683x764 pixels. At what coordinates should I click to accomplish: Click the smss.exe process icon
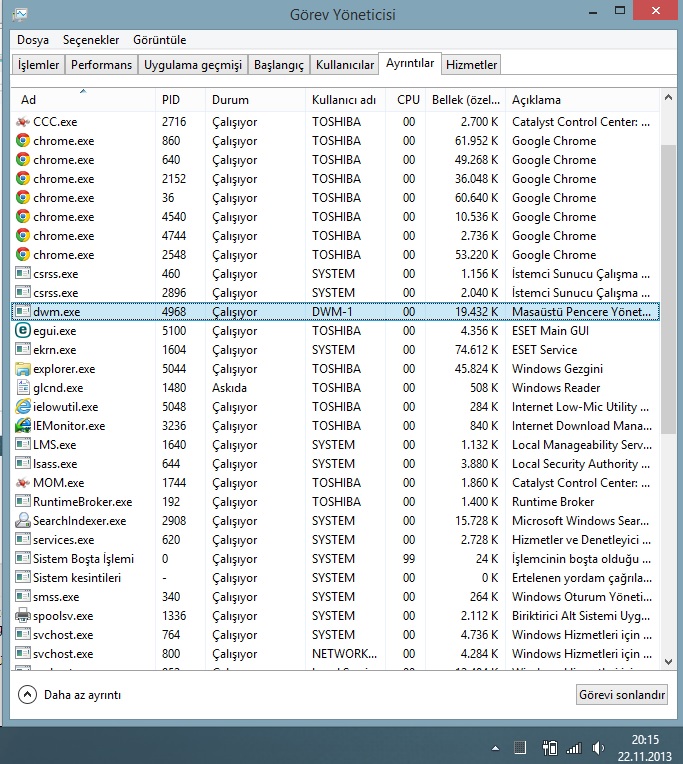coord(23,597)
